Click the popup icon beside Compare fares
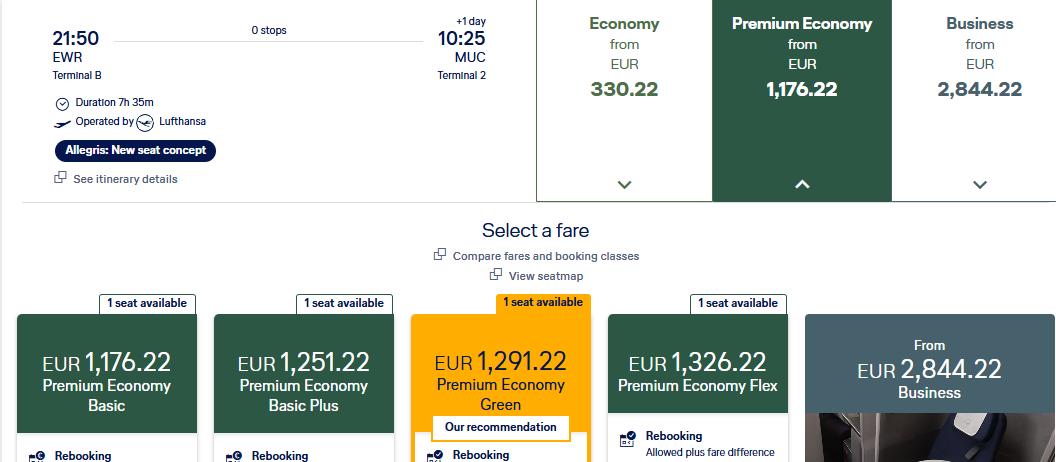This screenshot has width=1056, height=462. pyautogui.click(x=440, y=255)
